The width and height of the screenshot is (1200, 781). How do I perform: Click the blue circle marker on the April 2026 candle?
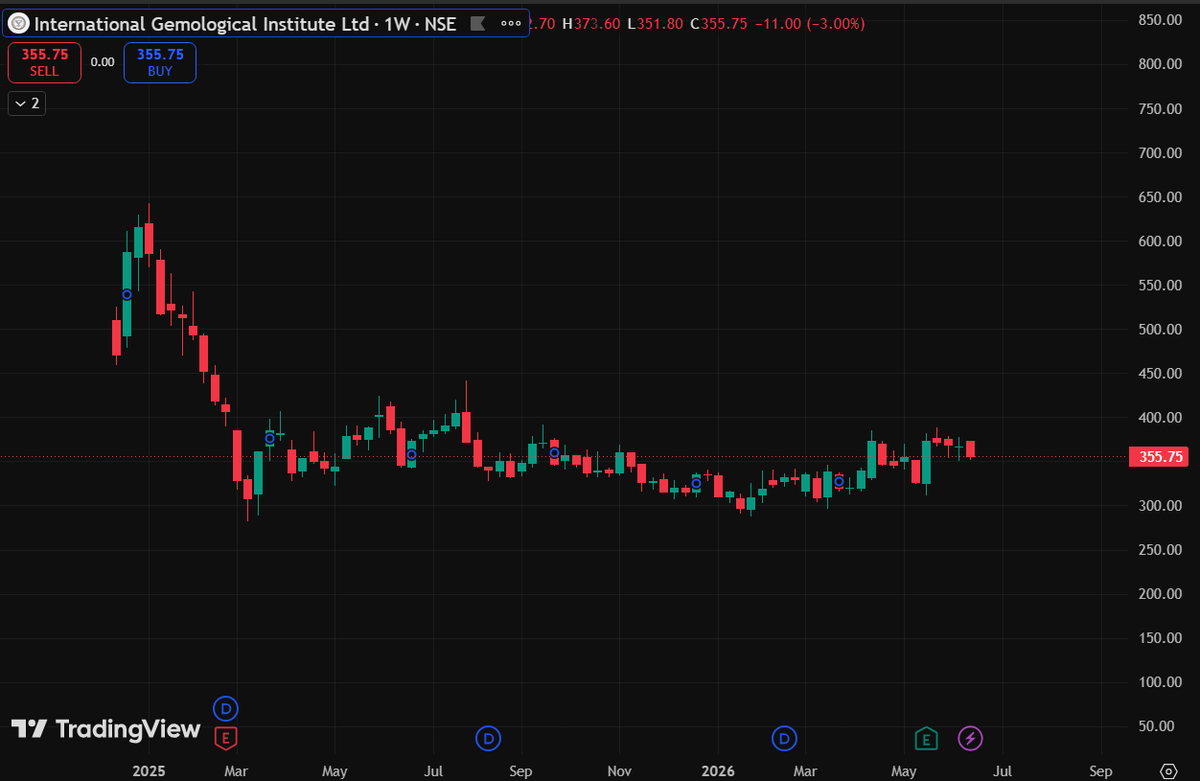point(839,481)
